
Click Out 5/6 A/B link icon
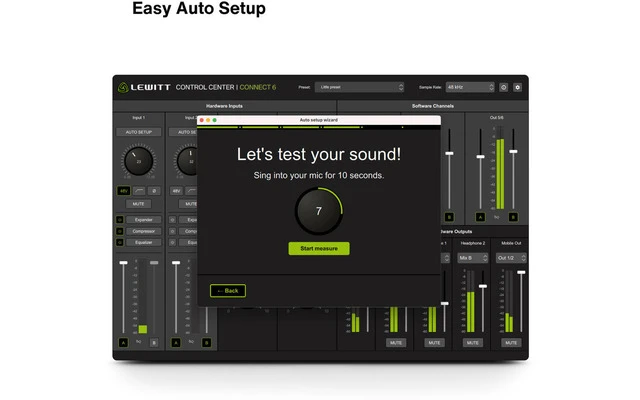pyautogui.click(x=497, y=217)
